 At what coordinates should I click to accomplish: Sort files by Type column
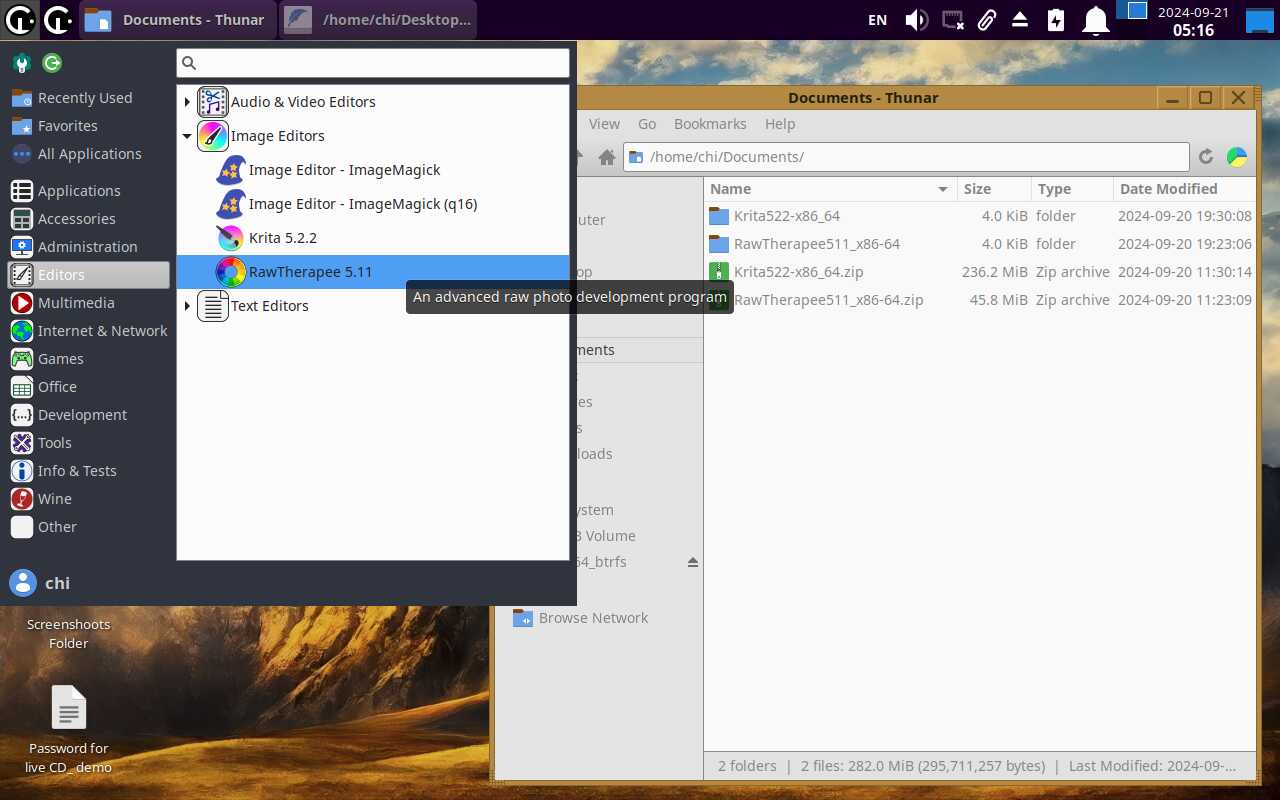point(1072,189)
